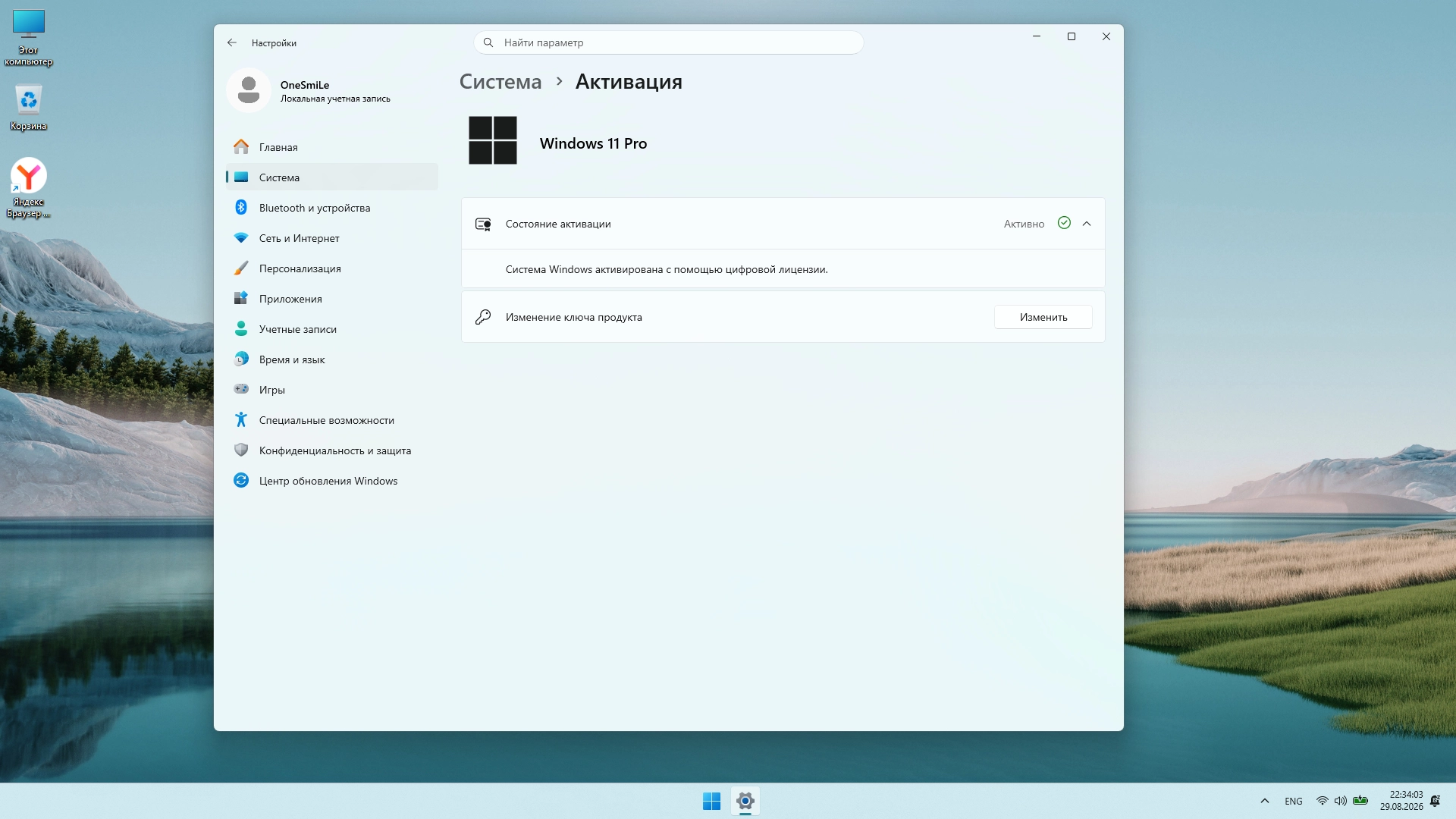Click the Изменить product key button
This screenshot has width=1456, height=819.
[x=1043, y=318]
